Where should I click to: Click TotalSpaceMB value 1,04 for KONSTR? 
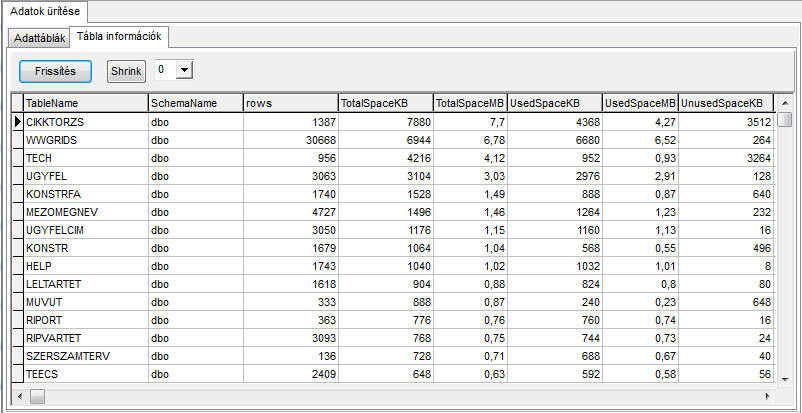coord(470,248)
